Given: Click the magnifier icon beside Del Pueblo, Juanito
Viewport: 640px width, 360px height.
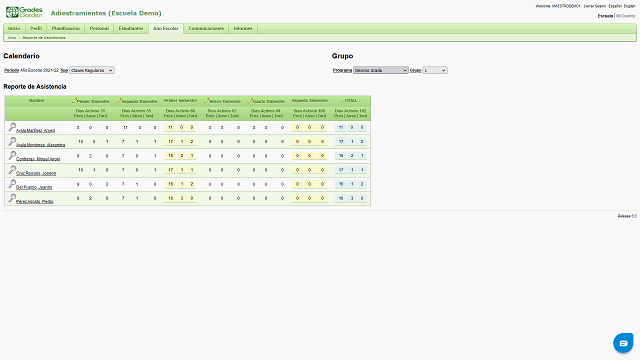Looking at the screenshot, I should pyautogui.click(x=12, y=184).
